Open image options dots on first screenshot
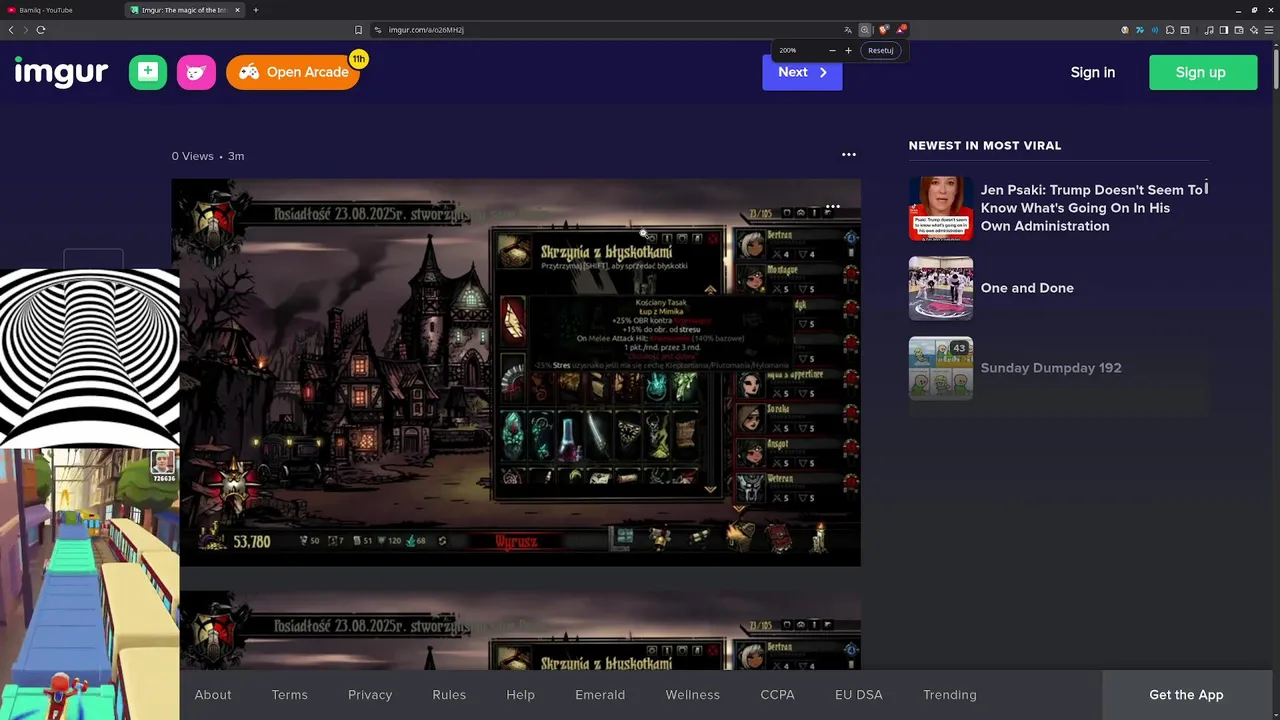 pos(832,207)
